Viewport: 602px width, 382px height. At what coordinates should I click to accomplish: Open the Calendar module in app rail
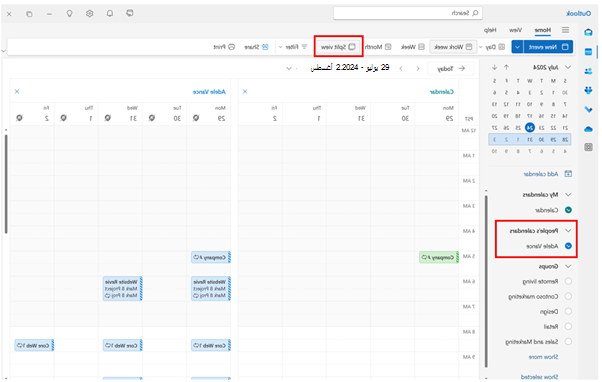pos(588,52)
